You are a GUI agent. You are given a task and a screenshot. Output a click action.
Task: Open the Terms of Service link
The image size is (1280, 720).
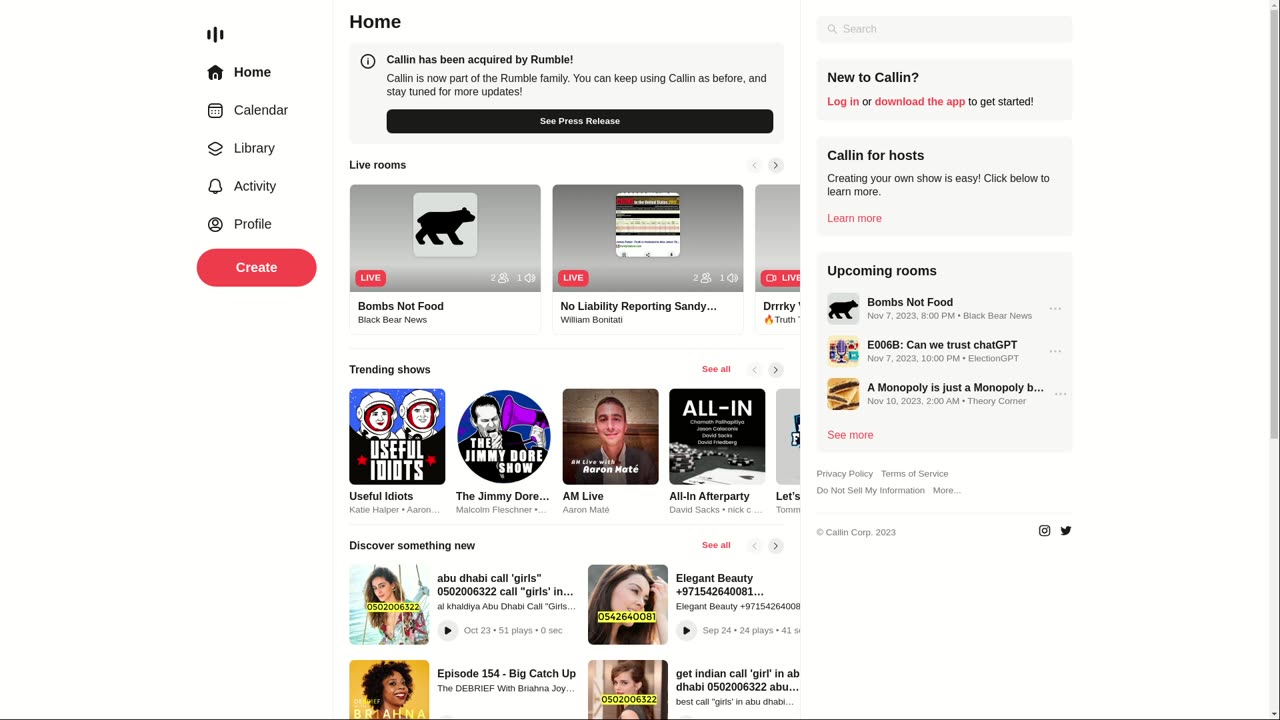tap(915, 474)
